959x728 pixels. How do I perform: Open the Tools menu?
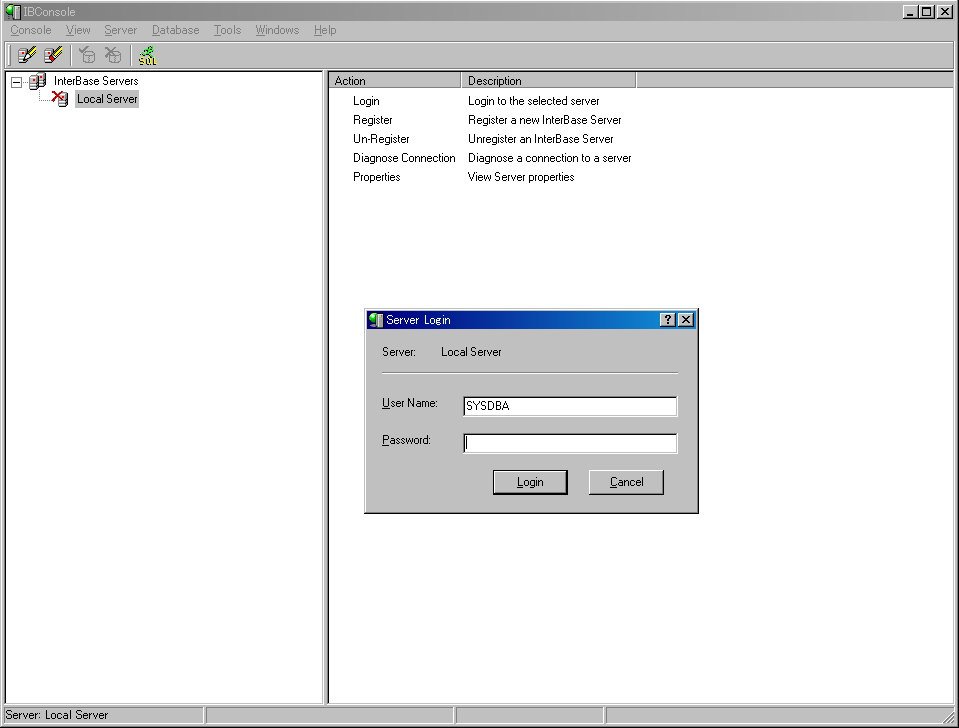pyautogui.click(x=227, y=30)
